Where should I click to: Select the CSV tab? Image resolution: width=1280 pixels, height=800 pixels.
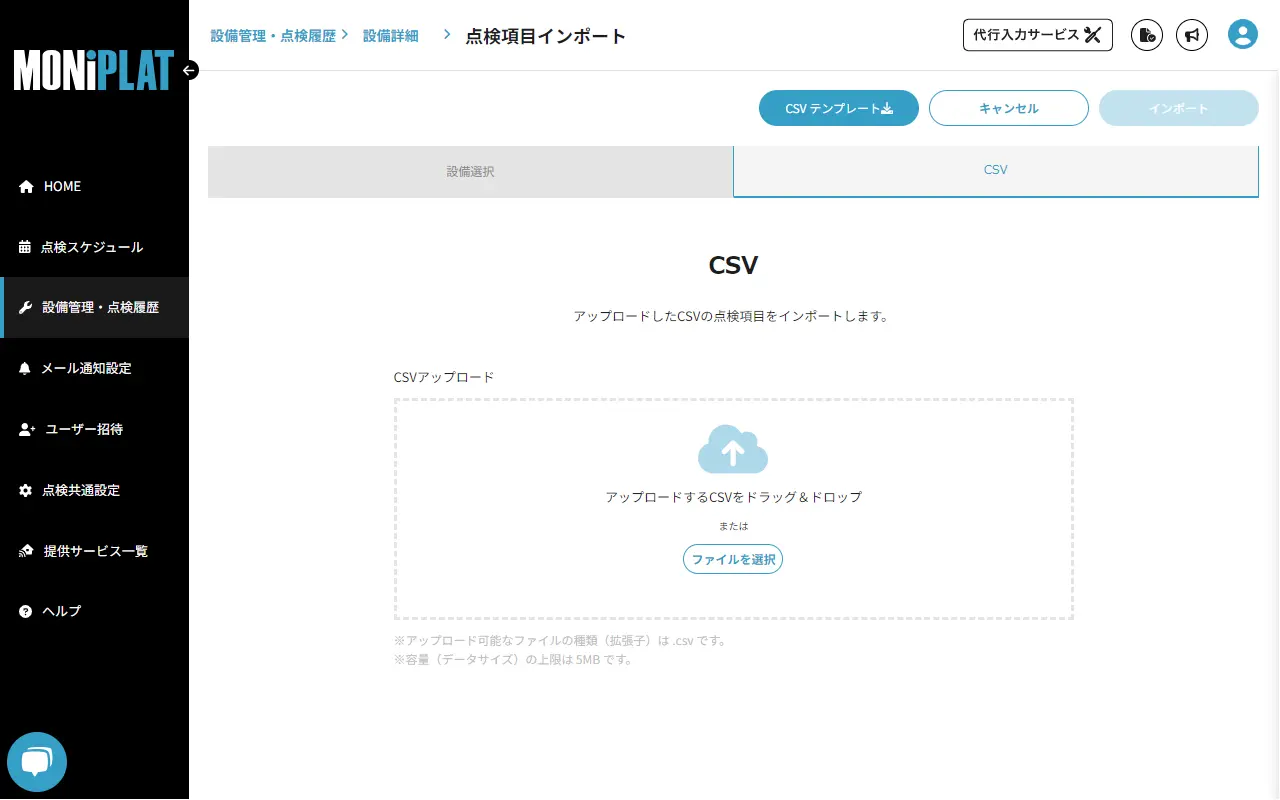point(995,170)
